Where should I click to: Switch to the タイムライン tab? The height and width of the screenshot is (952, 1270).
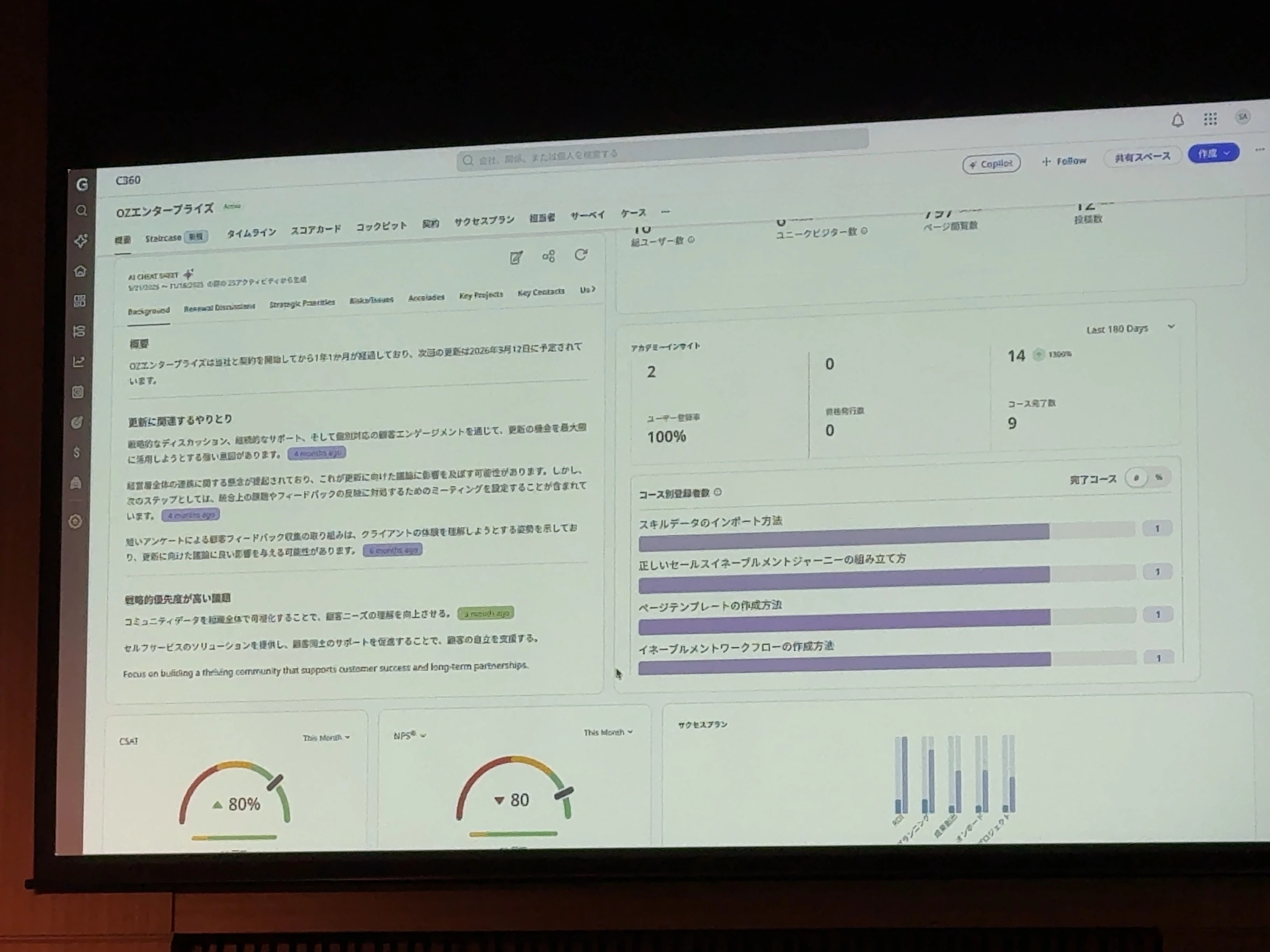(251, 233)
